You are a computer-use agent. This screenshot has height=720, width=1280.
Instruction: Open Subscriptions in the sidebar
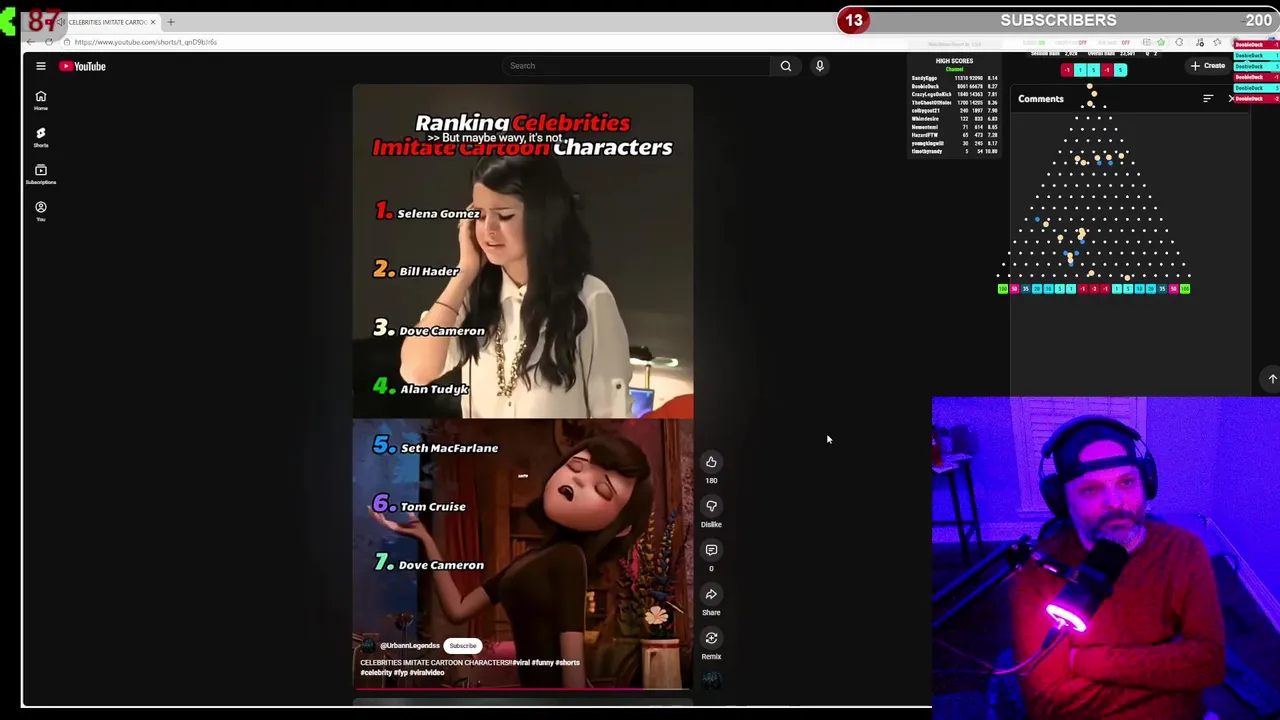point(41,174)
